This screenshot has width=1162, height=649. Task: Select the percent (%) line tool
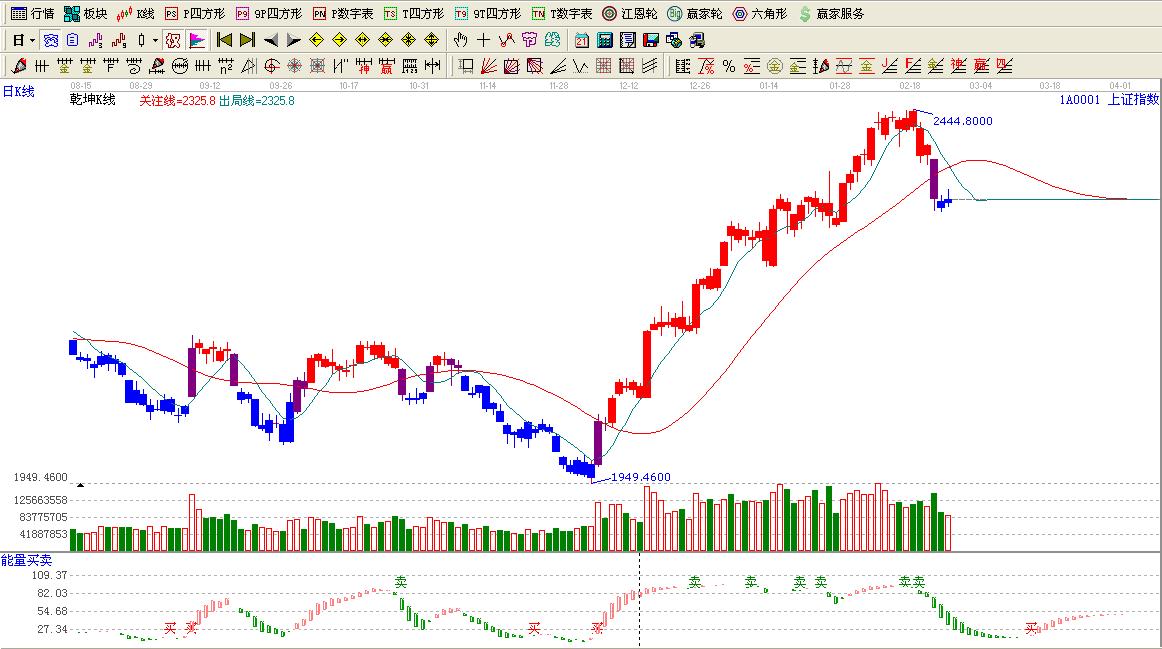coord(729,66)
